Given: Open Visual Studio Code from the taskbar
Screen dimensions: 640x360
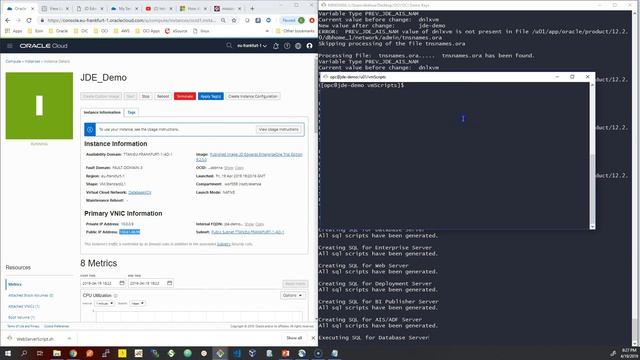Looking at the screenshot, I should click(x=237, y=353).
